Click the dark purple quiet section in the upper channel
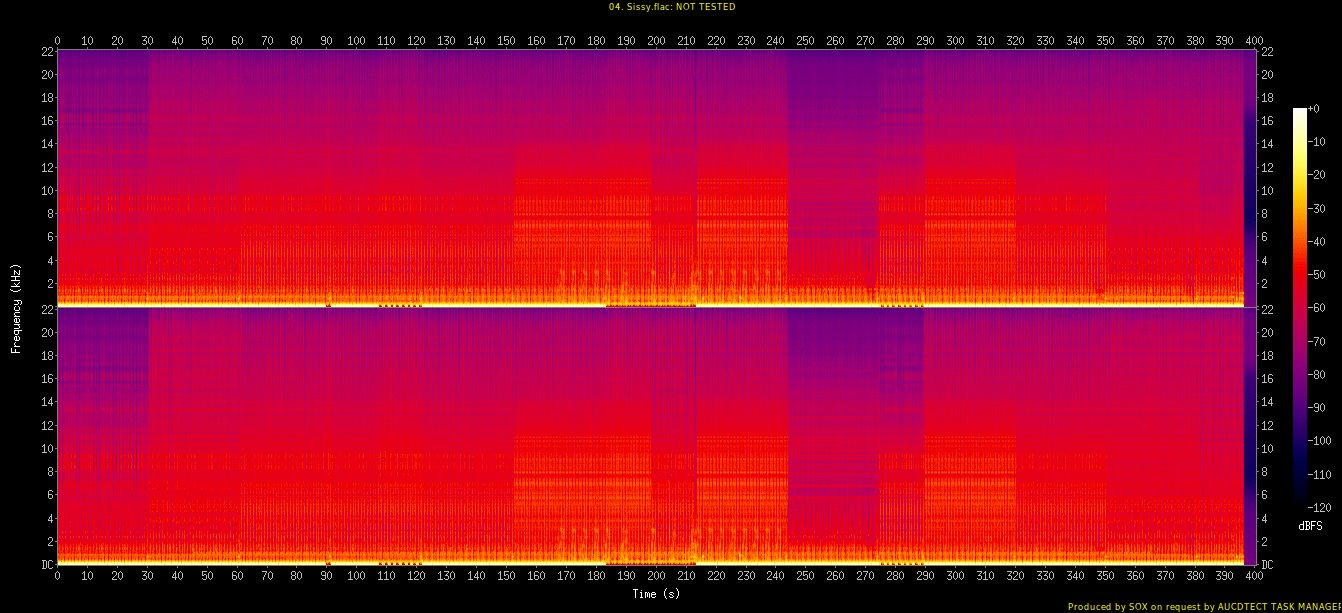Screen dimensions: 1342x613 click(832, 100)
